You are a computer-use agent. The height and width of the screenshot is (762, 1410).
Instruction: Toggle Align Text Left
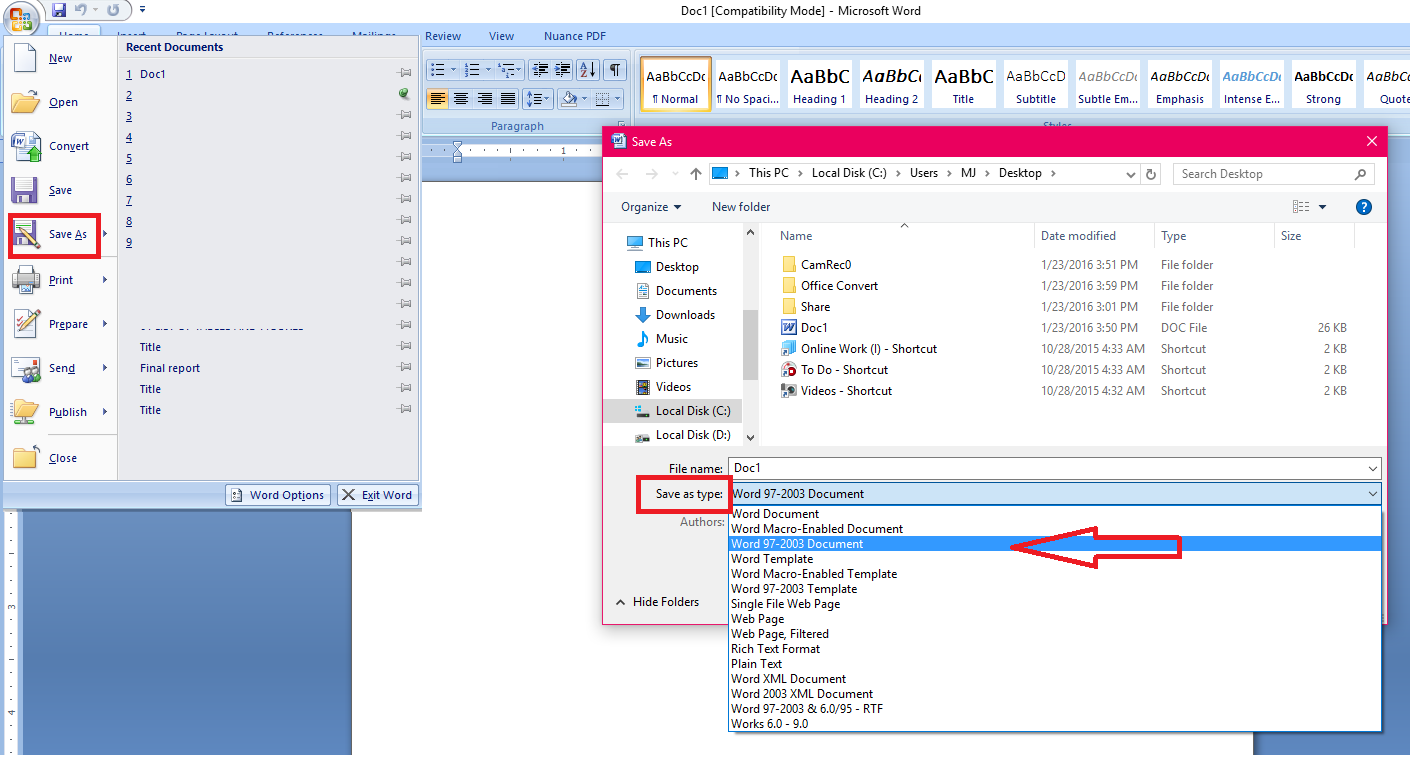(437, 98)
